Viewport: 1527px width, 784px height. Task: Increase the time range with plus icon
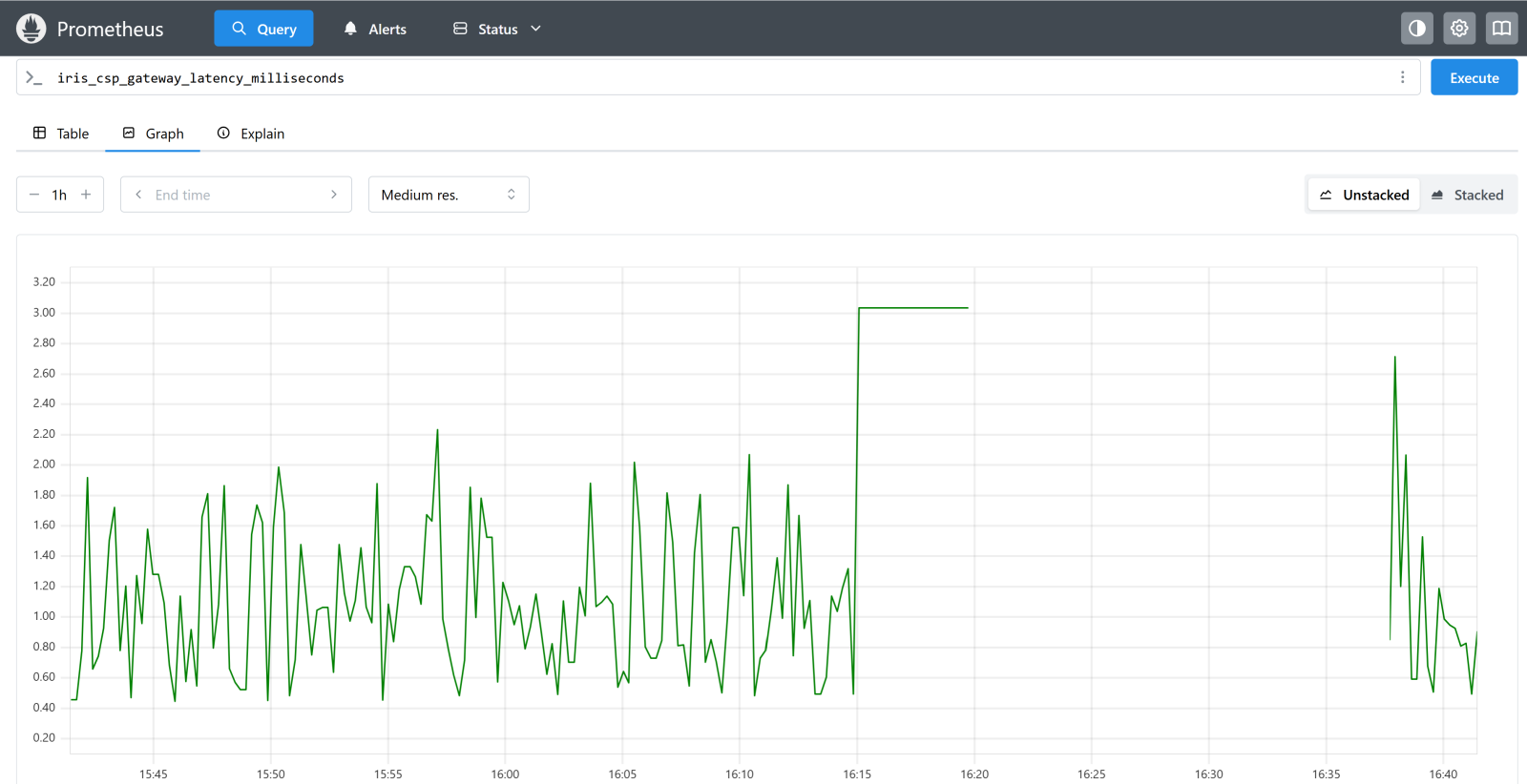86,195
